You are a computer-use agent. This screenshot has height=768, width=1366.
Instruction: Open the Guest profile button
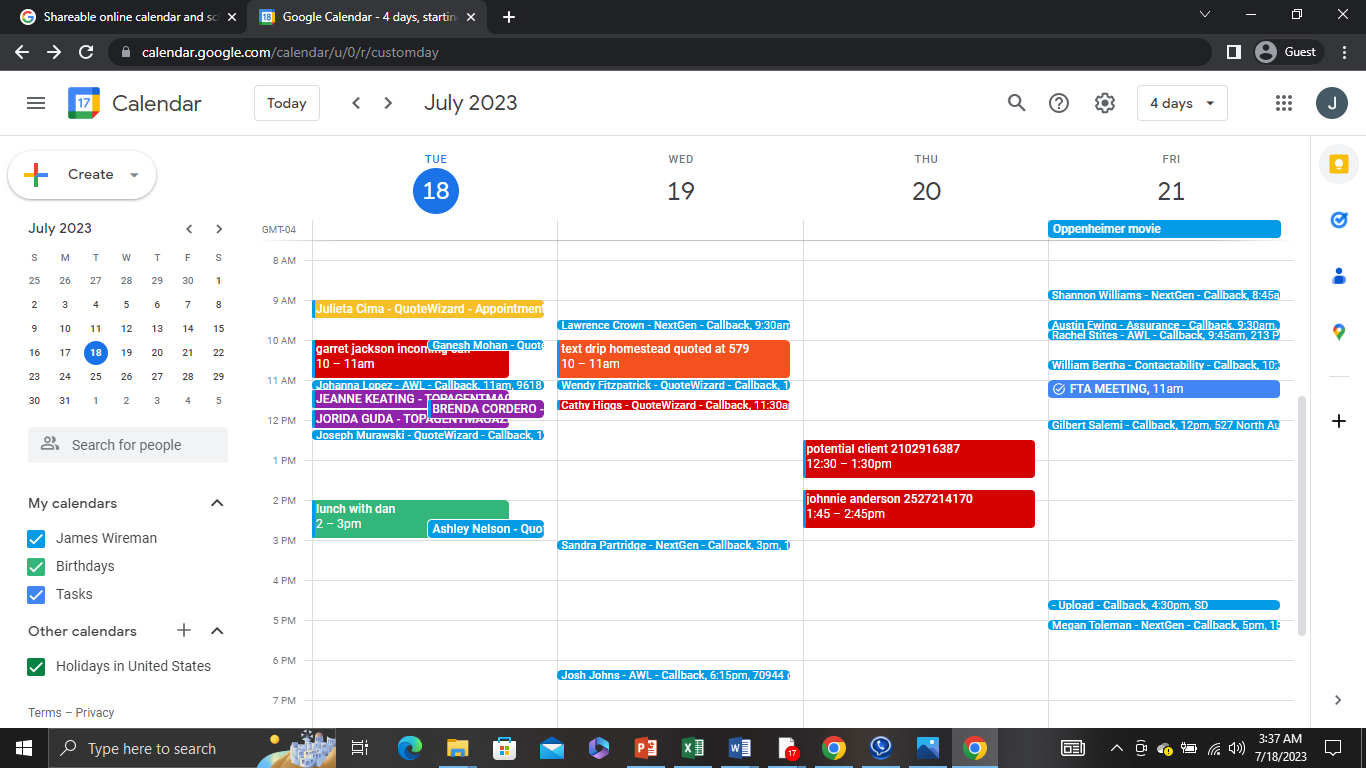coord(1289,52)
